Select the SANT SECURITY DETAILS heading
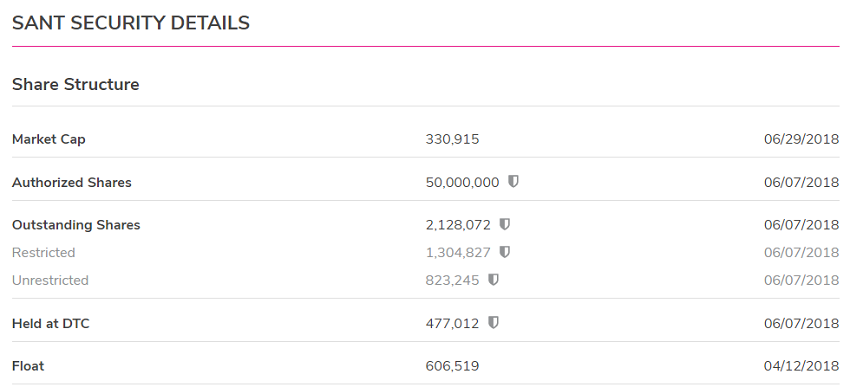This screenshot has height=387, width=850. 131,23
